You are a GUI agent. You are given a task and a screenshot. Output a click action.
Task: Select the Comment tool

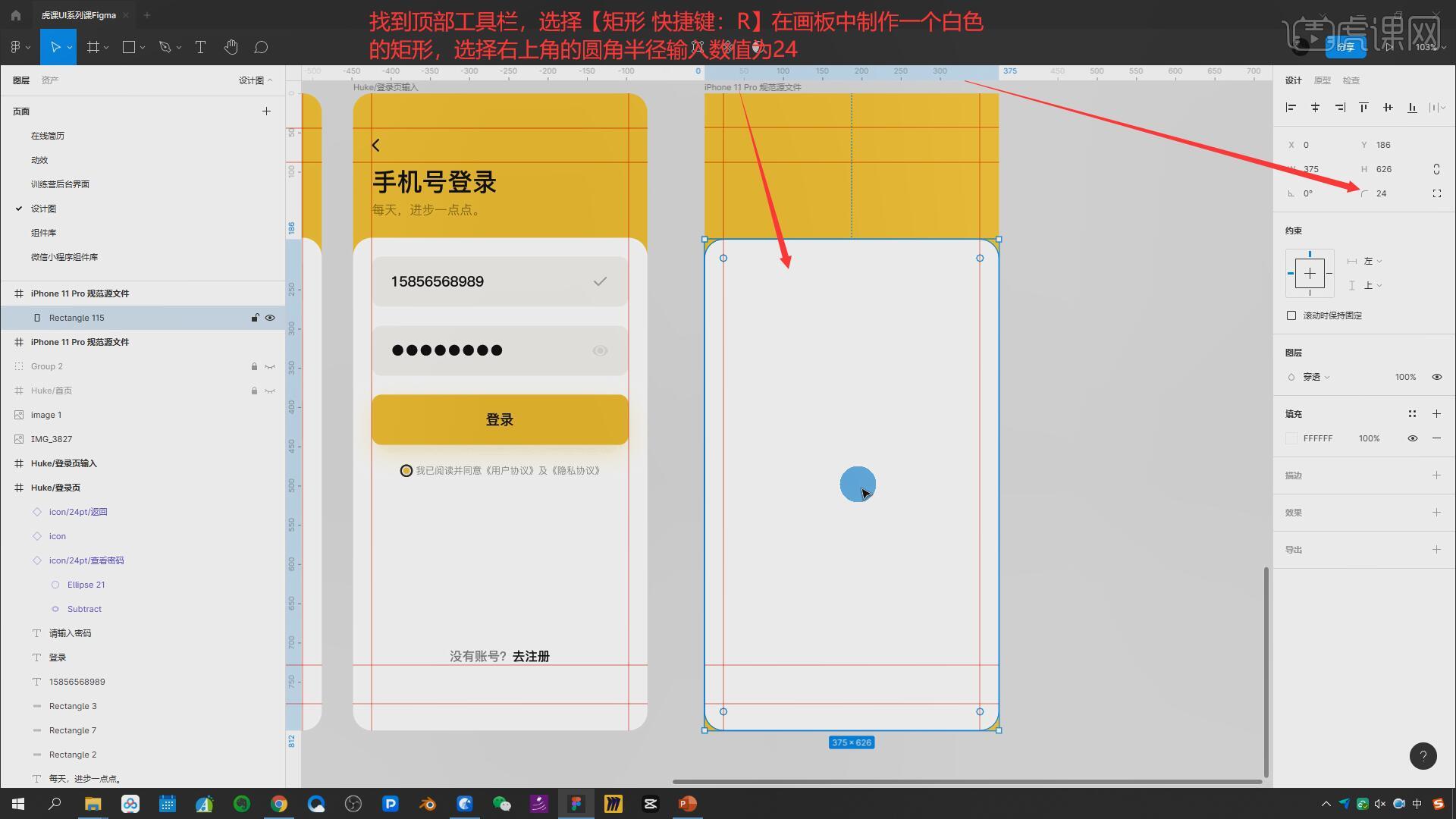[261, 47]
